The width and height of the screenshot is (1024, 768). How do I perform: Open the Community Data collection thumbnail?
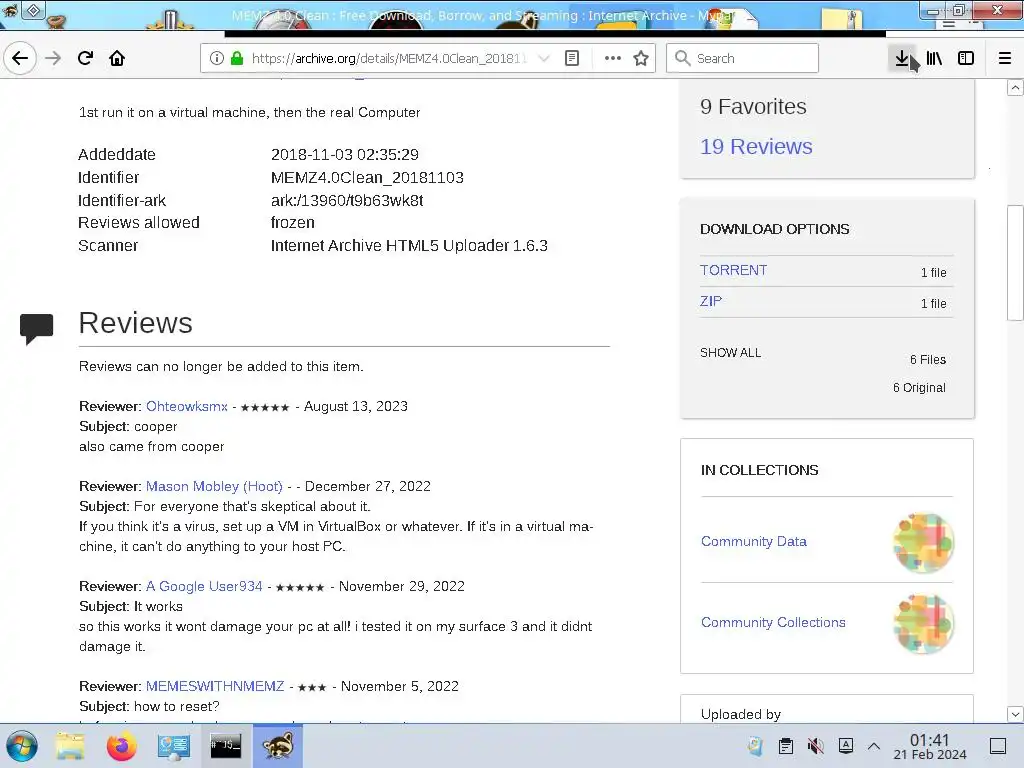coord(923,543)
